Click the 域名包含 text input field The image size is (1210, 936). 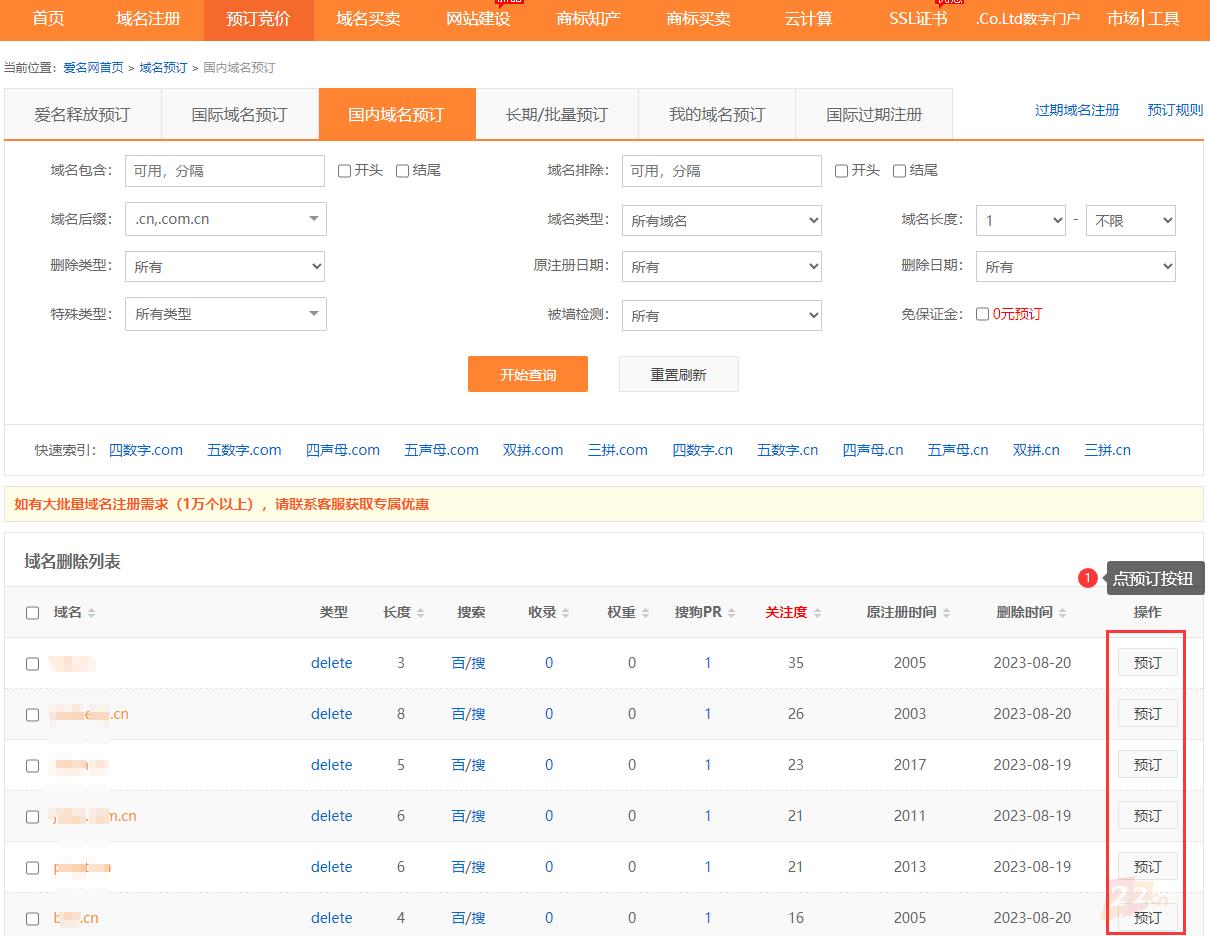[225, 171]
